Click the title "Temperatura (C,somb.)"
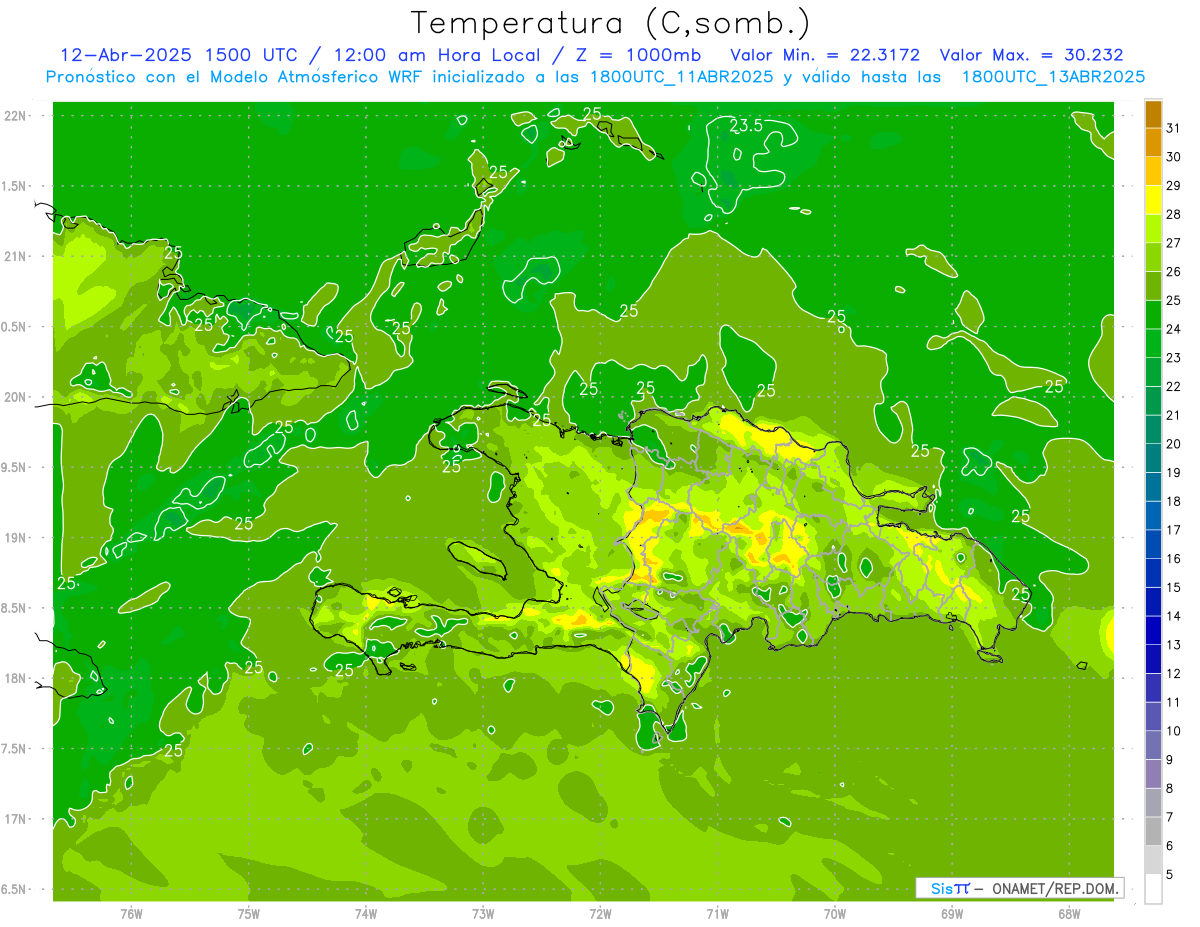 [x=610, y=24]
